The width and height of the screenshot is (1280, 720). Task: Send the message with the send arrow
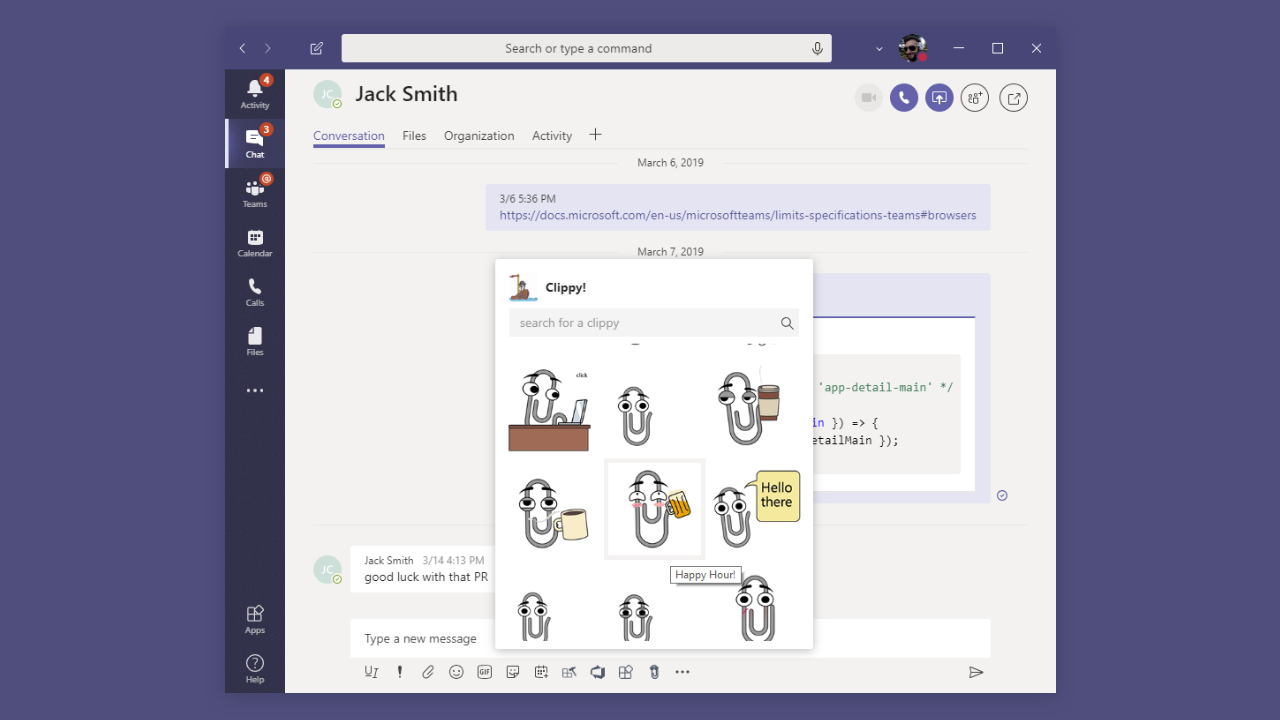pyautogui.click(x=976, y=672)
